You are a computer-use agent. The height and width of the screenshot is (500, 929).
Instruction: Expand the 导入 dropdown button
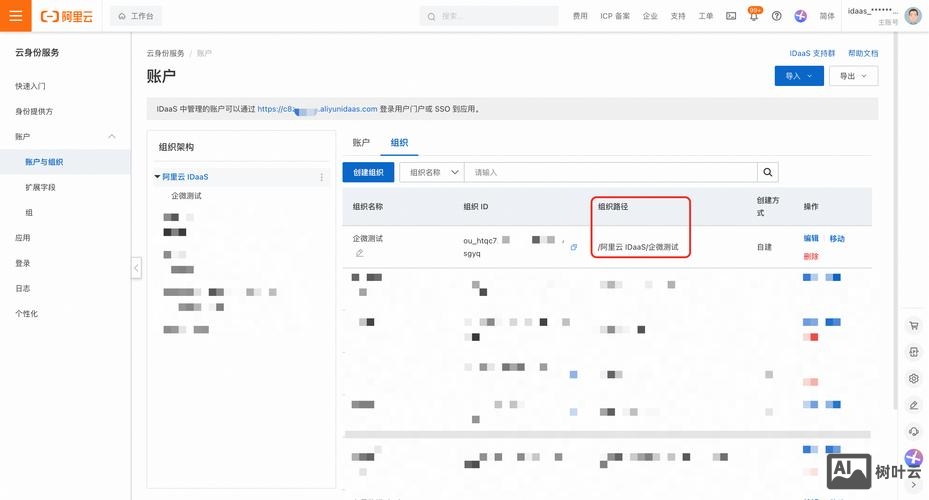(798, 76)
